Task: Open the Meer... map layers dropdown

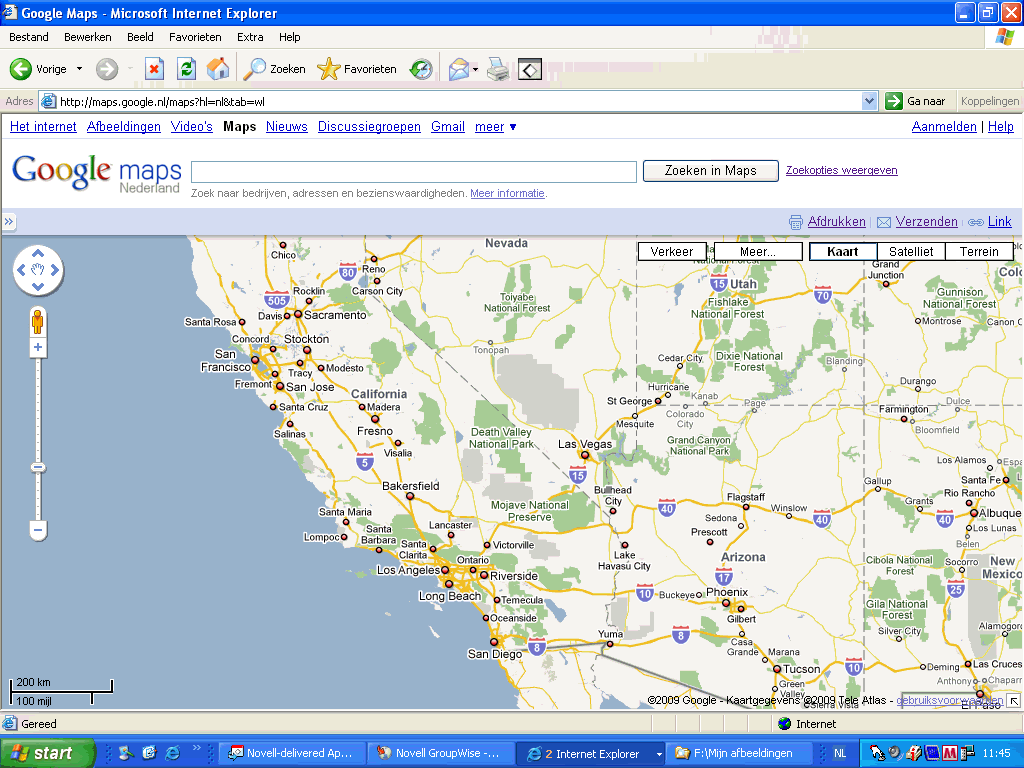Action: (758, 251)
